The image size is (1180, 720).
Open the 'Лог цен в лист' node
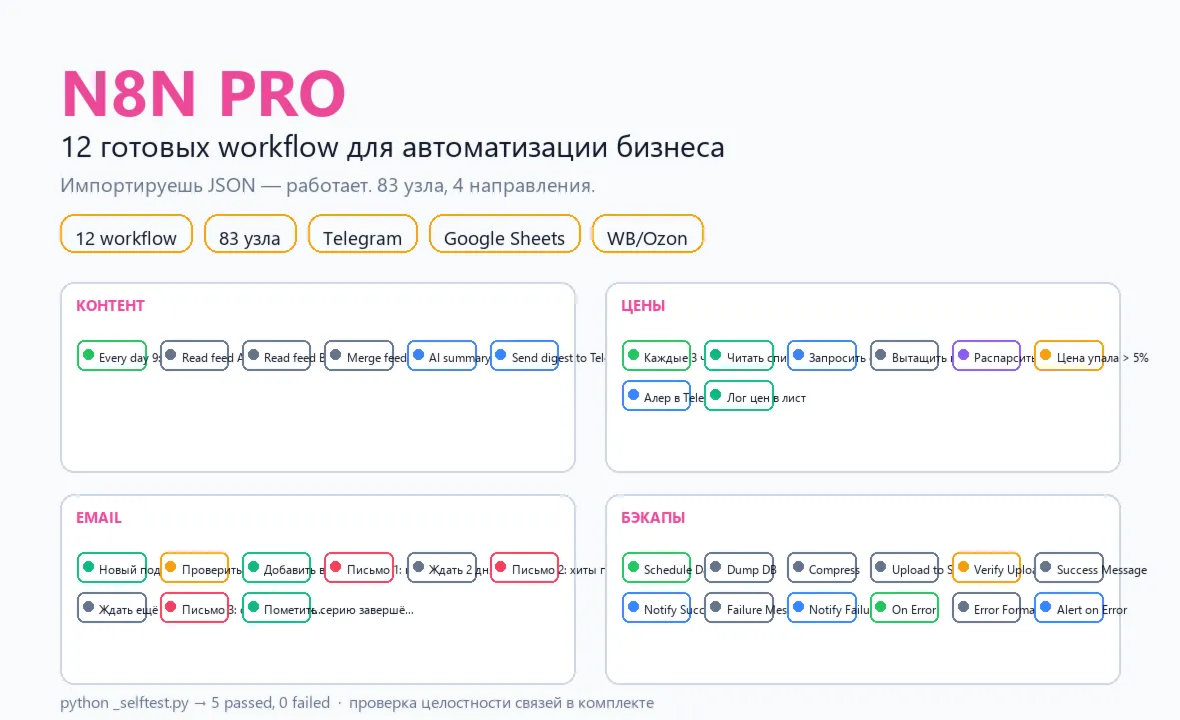pos(739,396)
